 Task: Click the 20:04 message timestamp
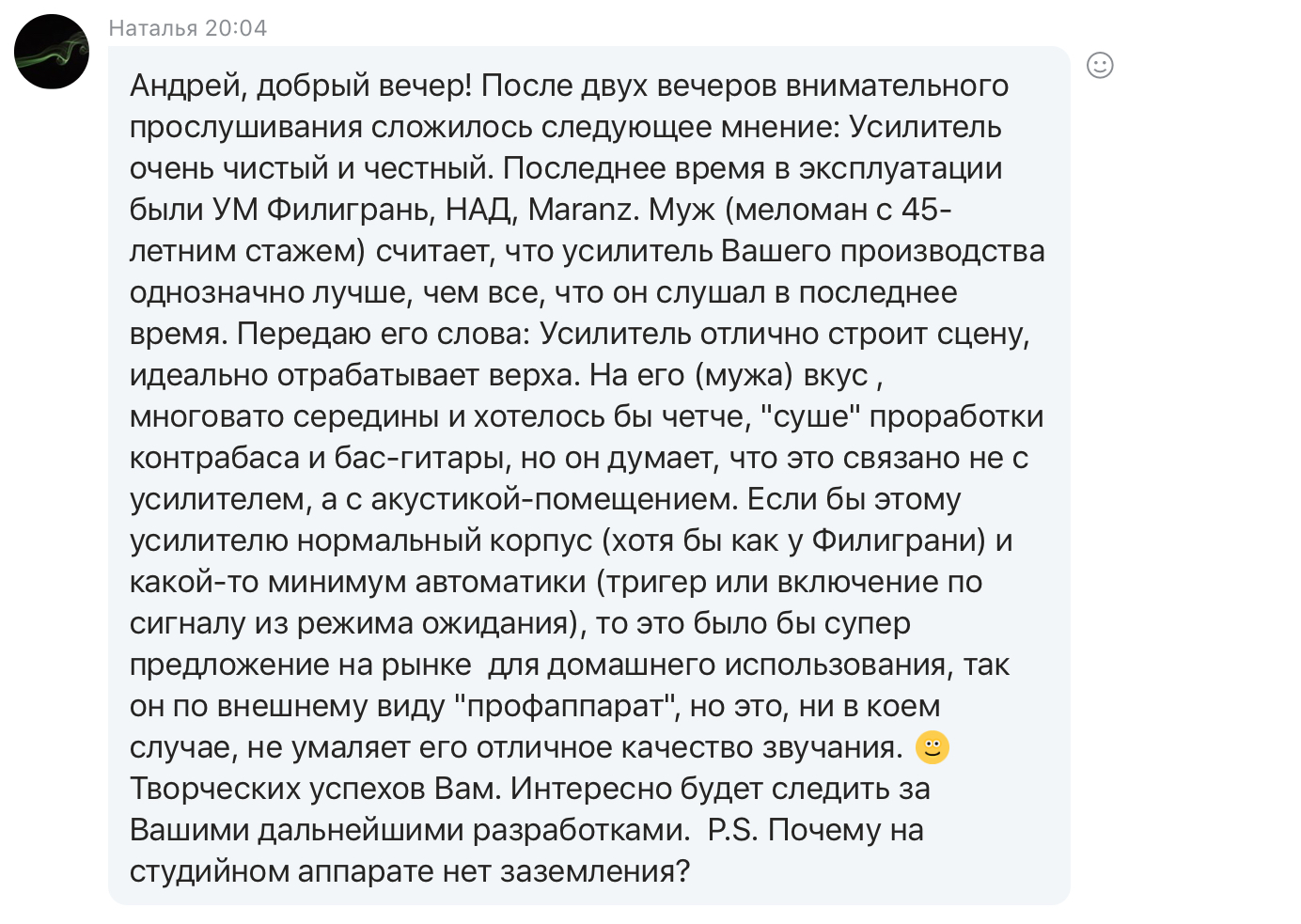[x=236, y=28]
